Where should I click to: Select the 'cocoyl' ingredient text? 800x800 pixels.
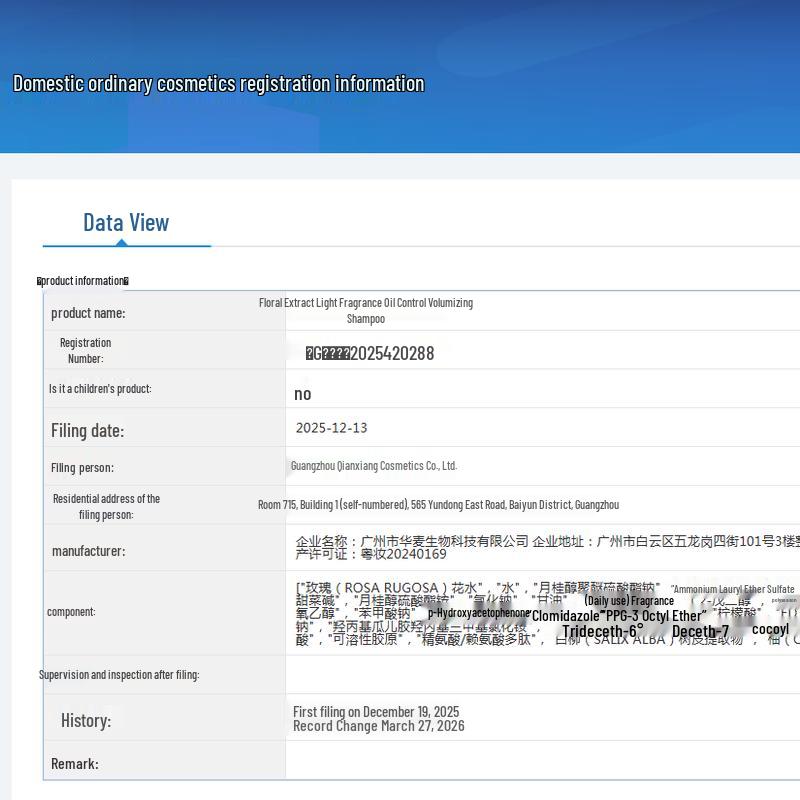[x=770, y=629]
